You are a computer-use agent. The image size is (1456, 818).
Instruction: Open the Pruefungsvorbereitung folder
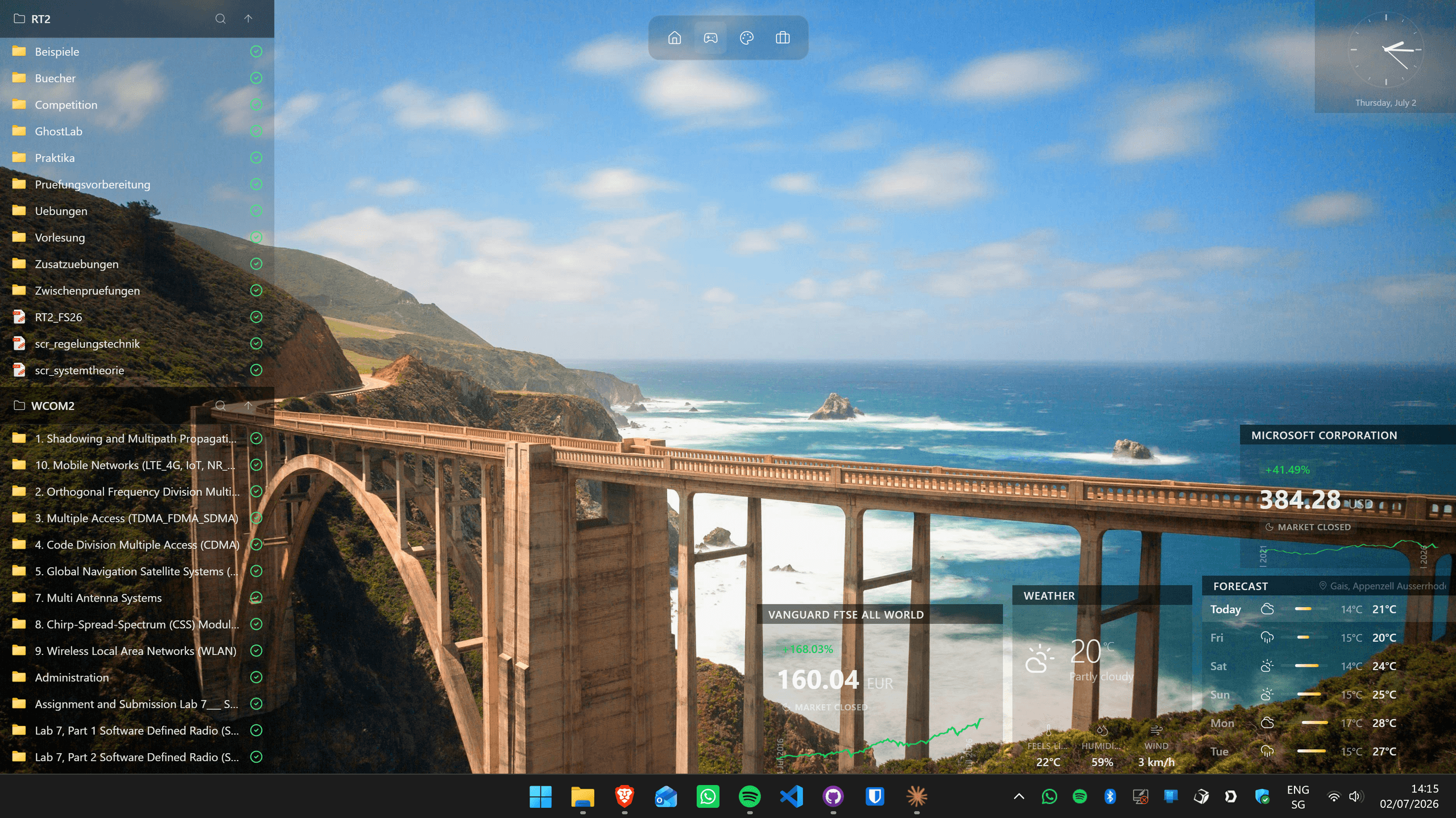(137, 184)
